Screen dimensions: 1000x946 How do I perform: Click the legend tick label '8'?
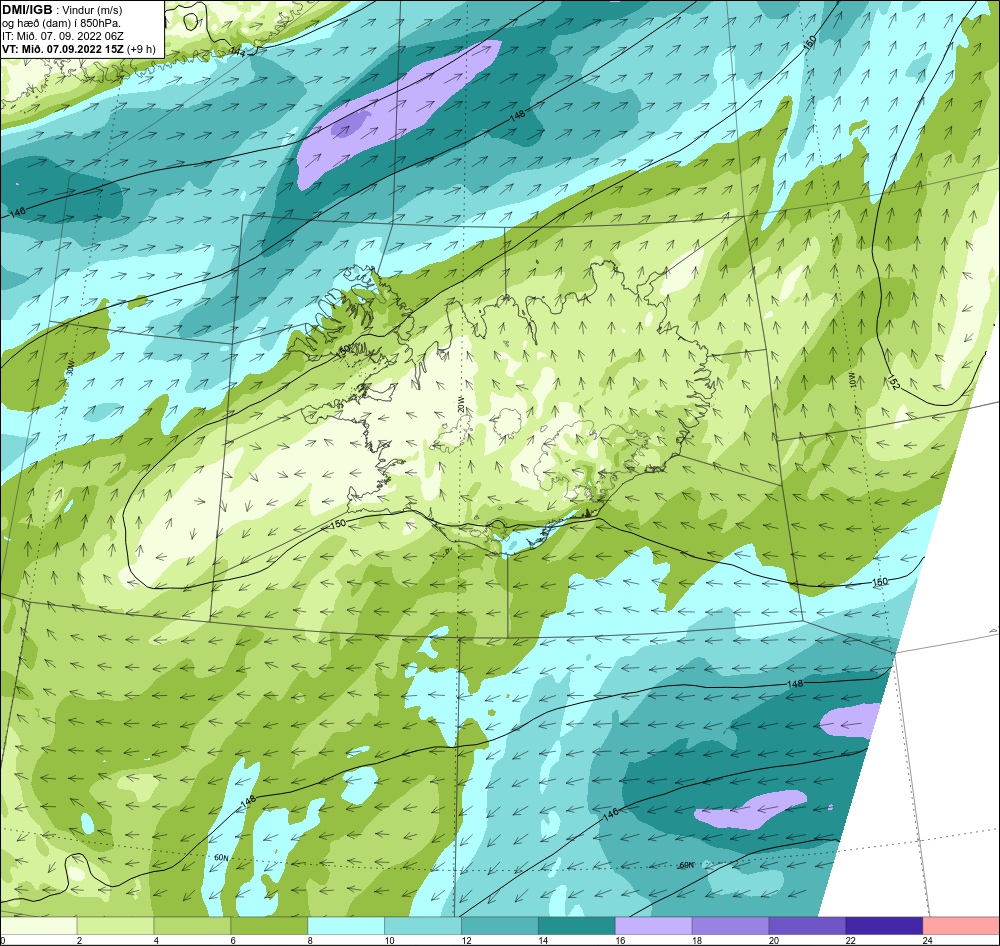[x=310, y=940]
